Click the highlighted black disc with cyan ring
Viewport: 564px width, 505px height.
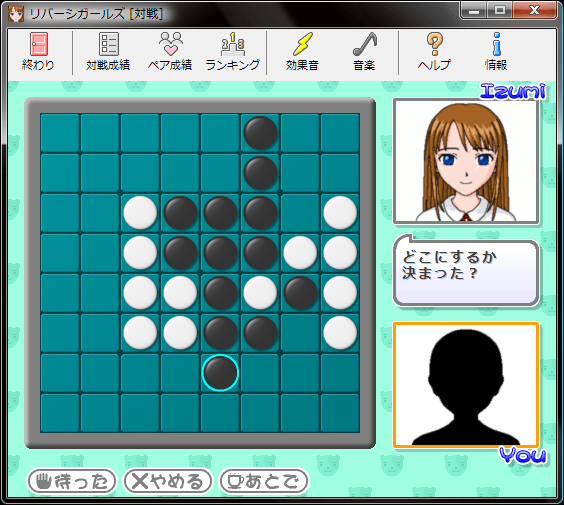(220, 373)
